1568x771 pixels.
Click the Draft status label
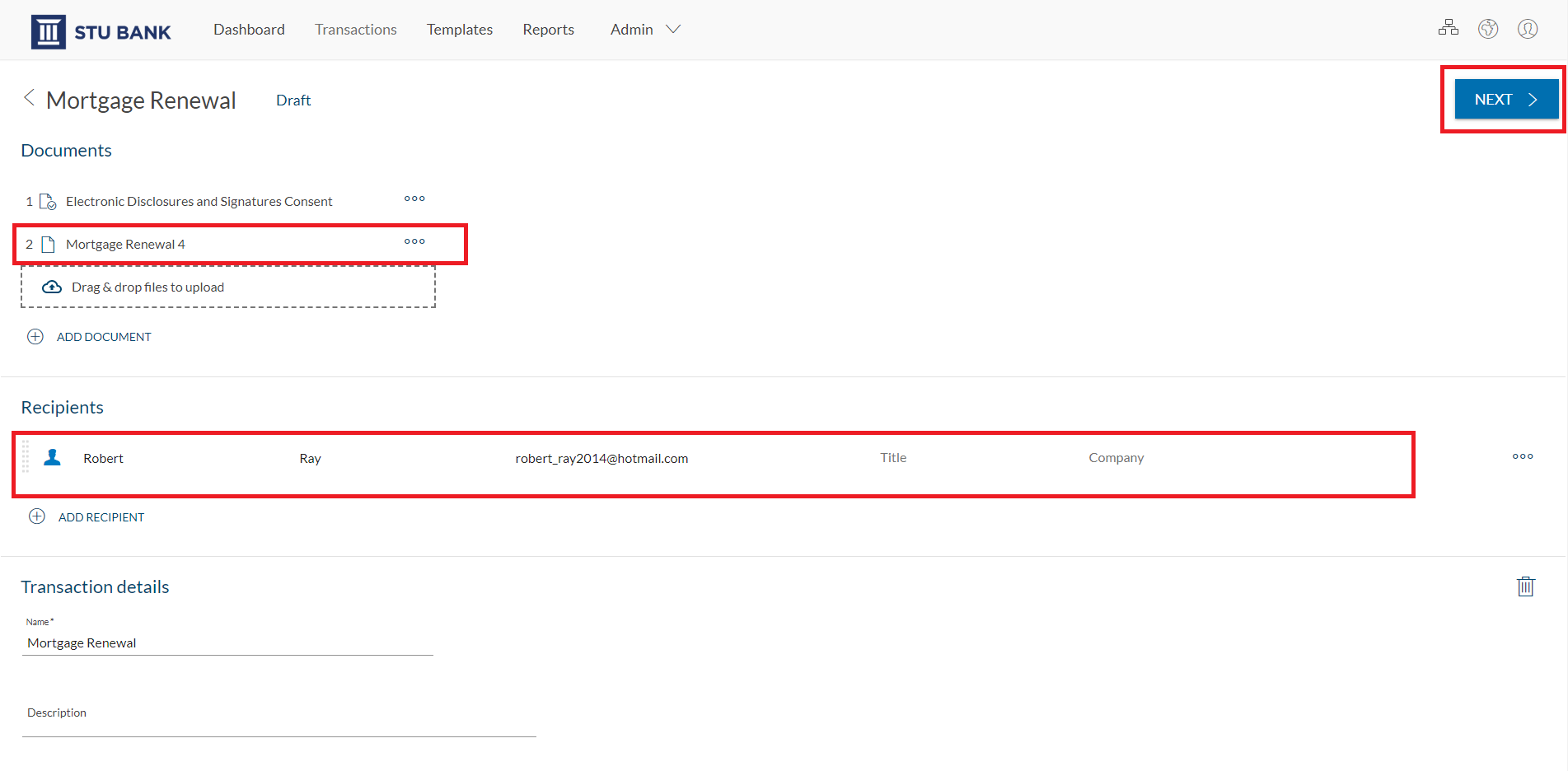click(293, 100)
